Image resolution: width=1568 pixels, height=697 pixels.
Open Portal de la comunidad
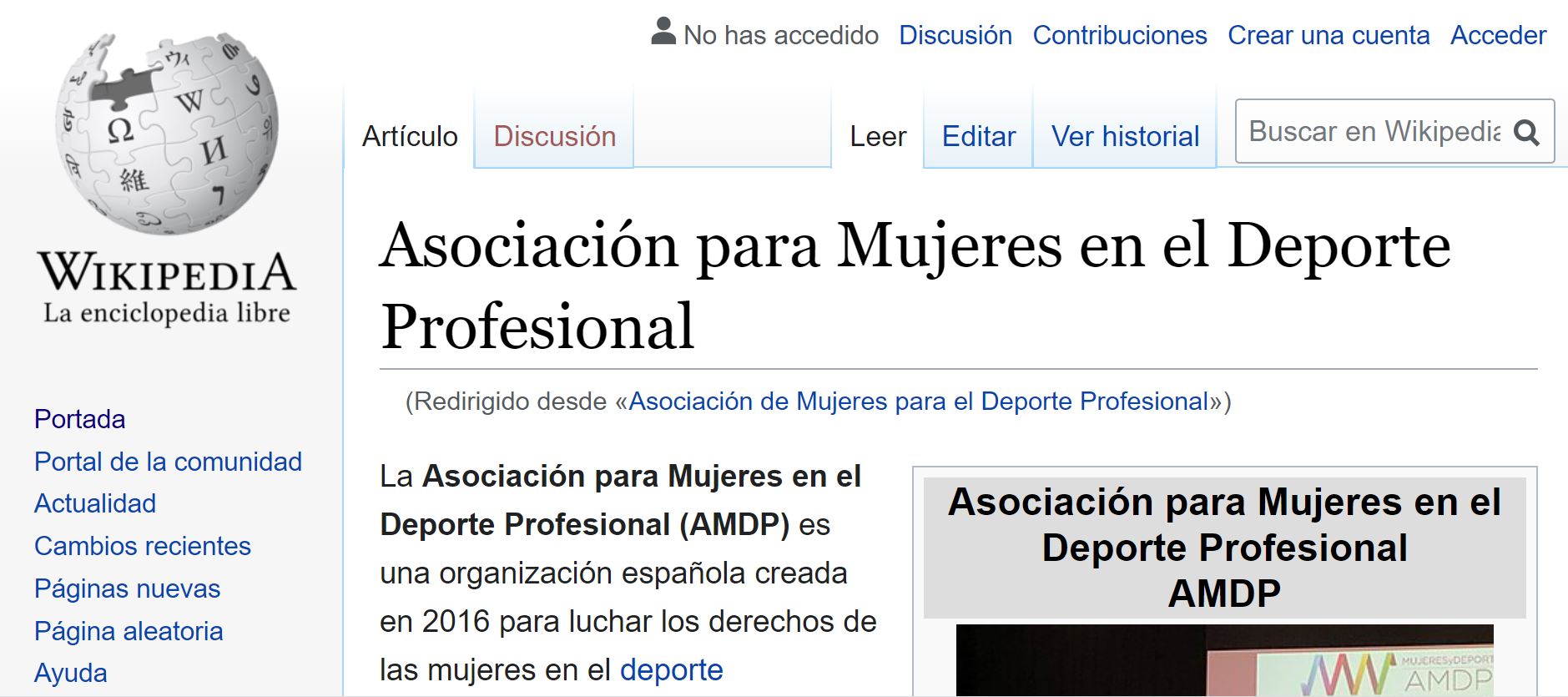tap(168, 462)
